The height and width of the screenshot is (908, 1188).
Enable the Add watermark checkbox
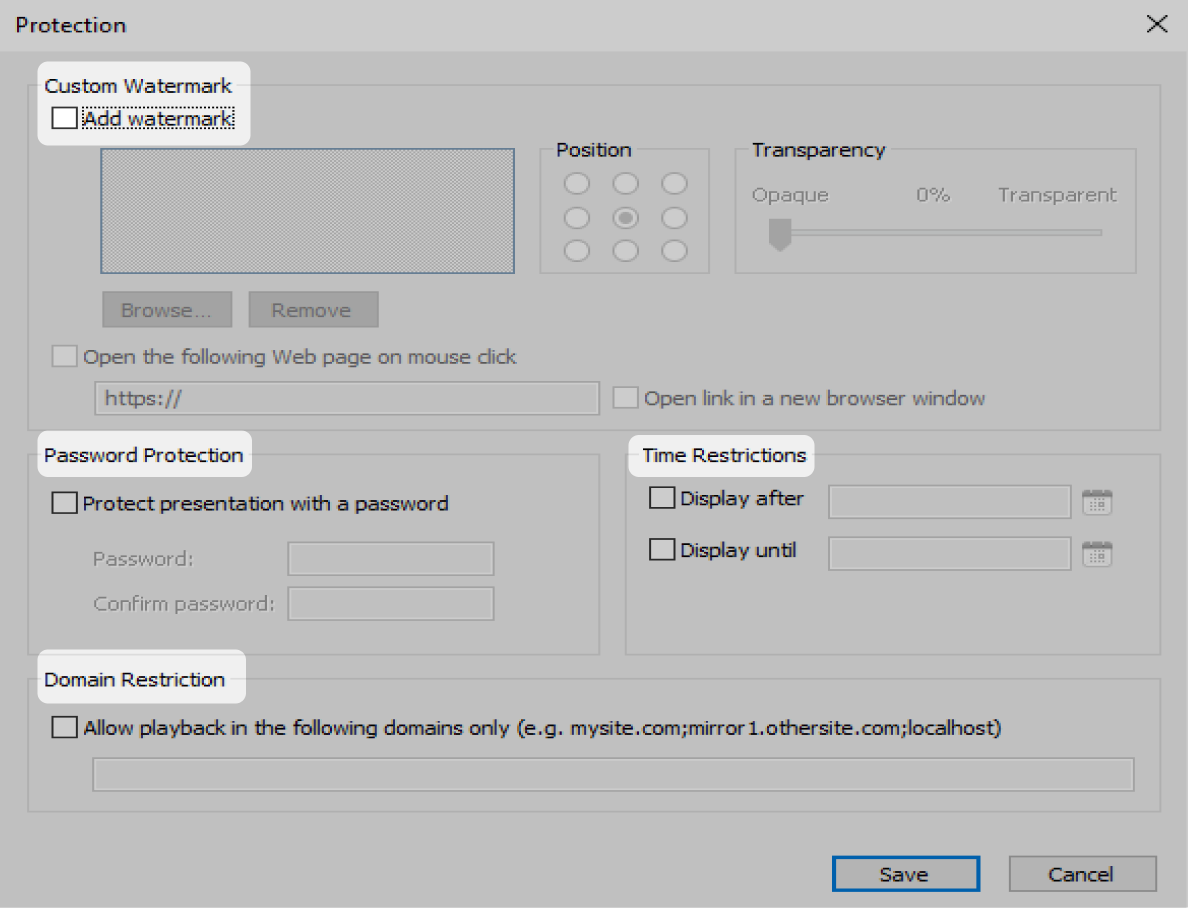pos(63,117)
